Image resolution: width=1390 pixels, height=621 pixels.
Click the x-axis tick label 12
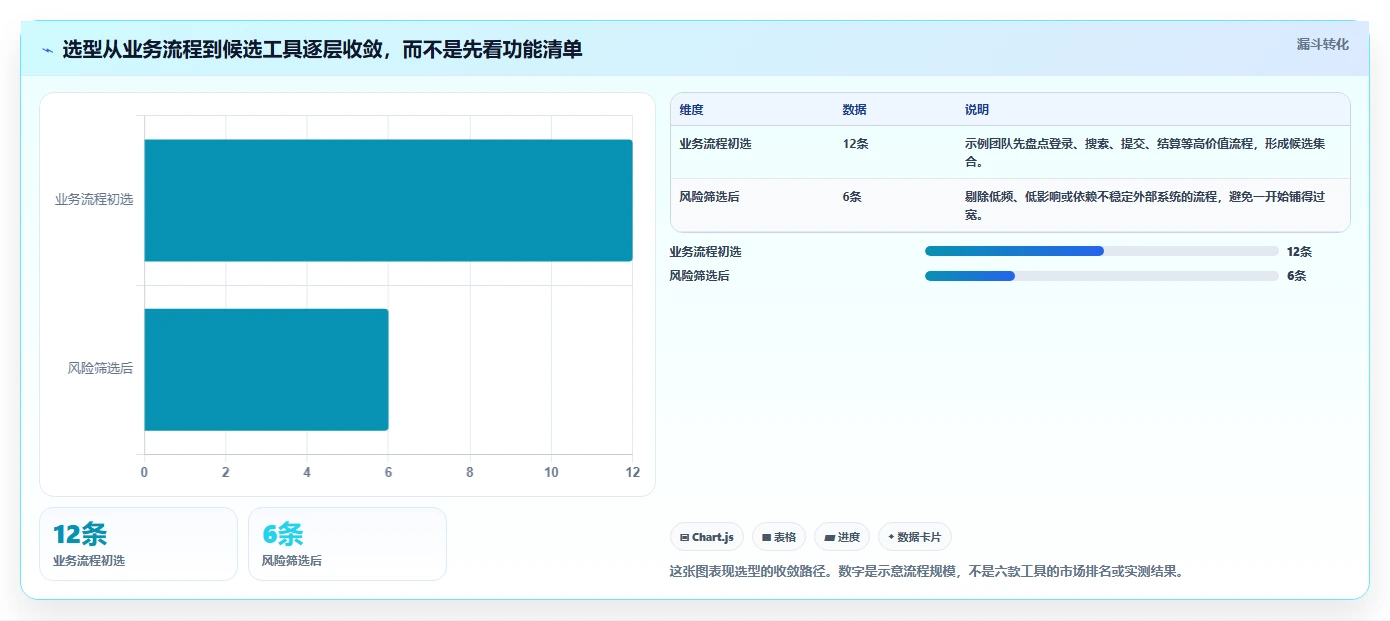[632, 472]
